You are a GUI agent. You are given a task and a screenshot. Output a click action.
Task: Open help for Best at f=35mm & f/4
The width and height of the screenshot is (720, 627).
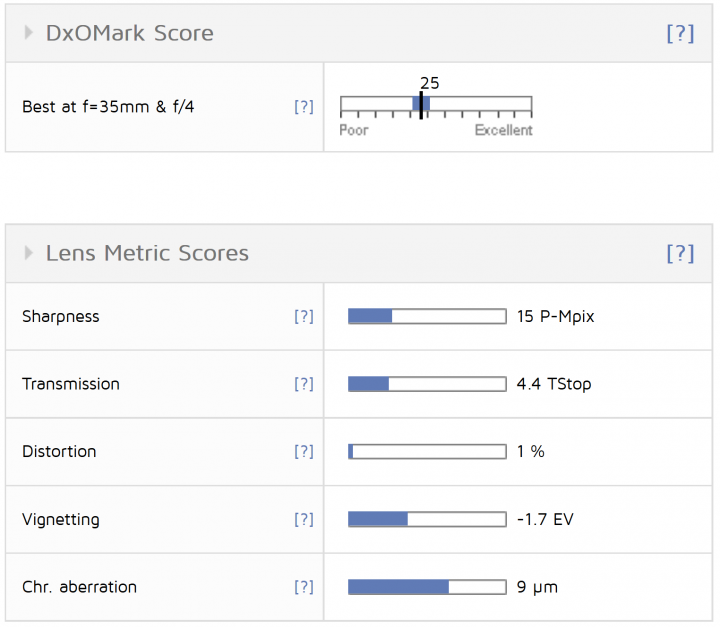pos(303,106)
